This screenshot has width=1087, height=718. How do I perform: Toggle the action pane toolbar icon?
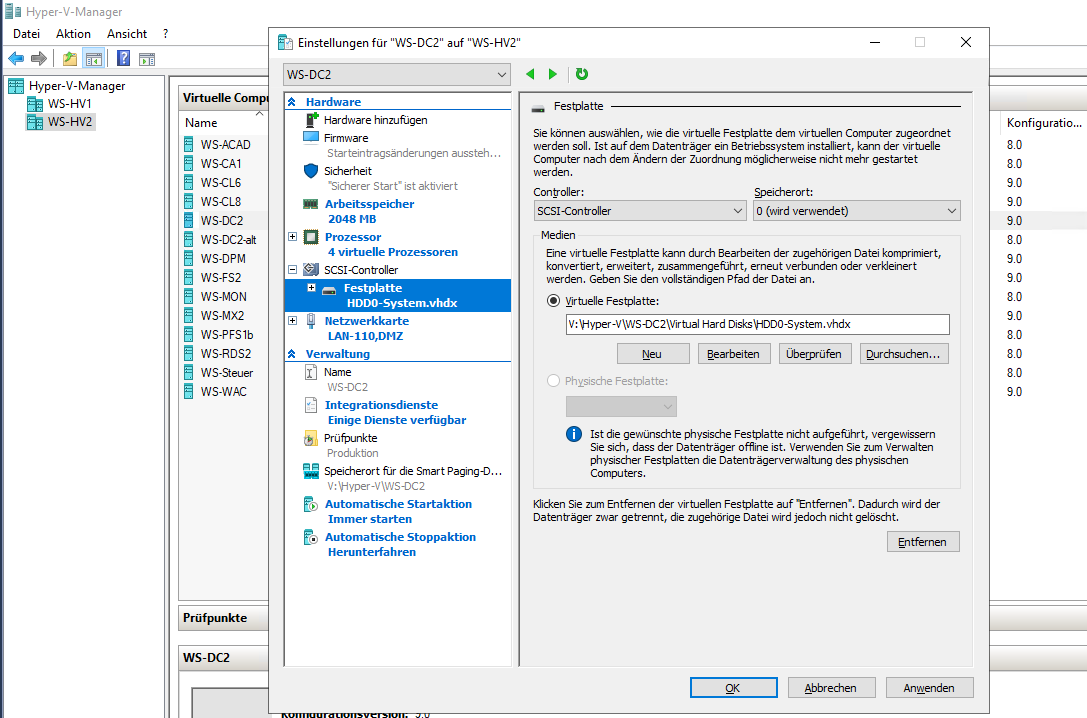tap(147, 59)
